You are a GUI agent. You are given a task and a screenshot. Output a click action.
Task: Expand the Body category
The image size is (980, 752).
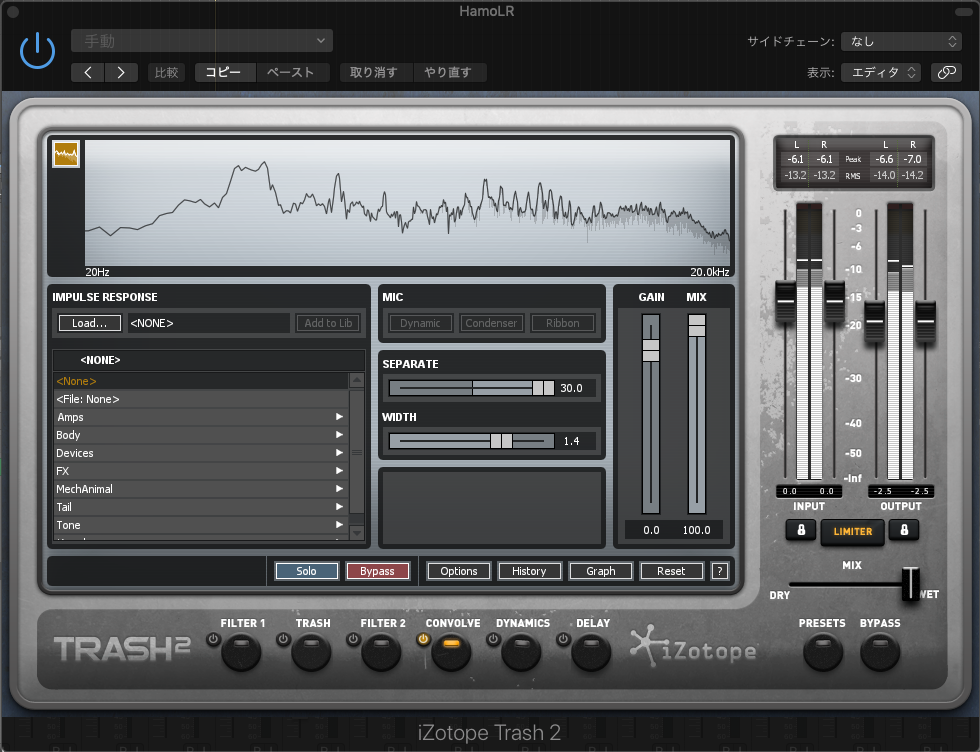coord(201,435)
